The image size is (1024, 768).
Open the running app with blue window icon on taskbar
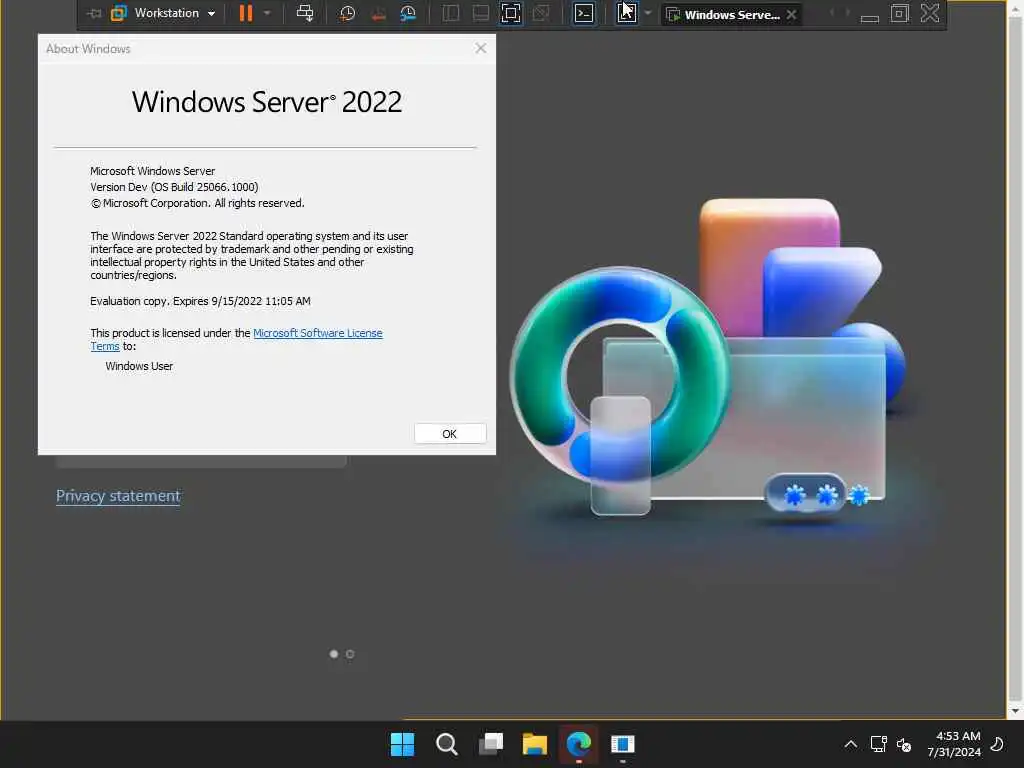point(622,744)
